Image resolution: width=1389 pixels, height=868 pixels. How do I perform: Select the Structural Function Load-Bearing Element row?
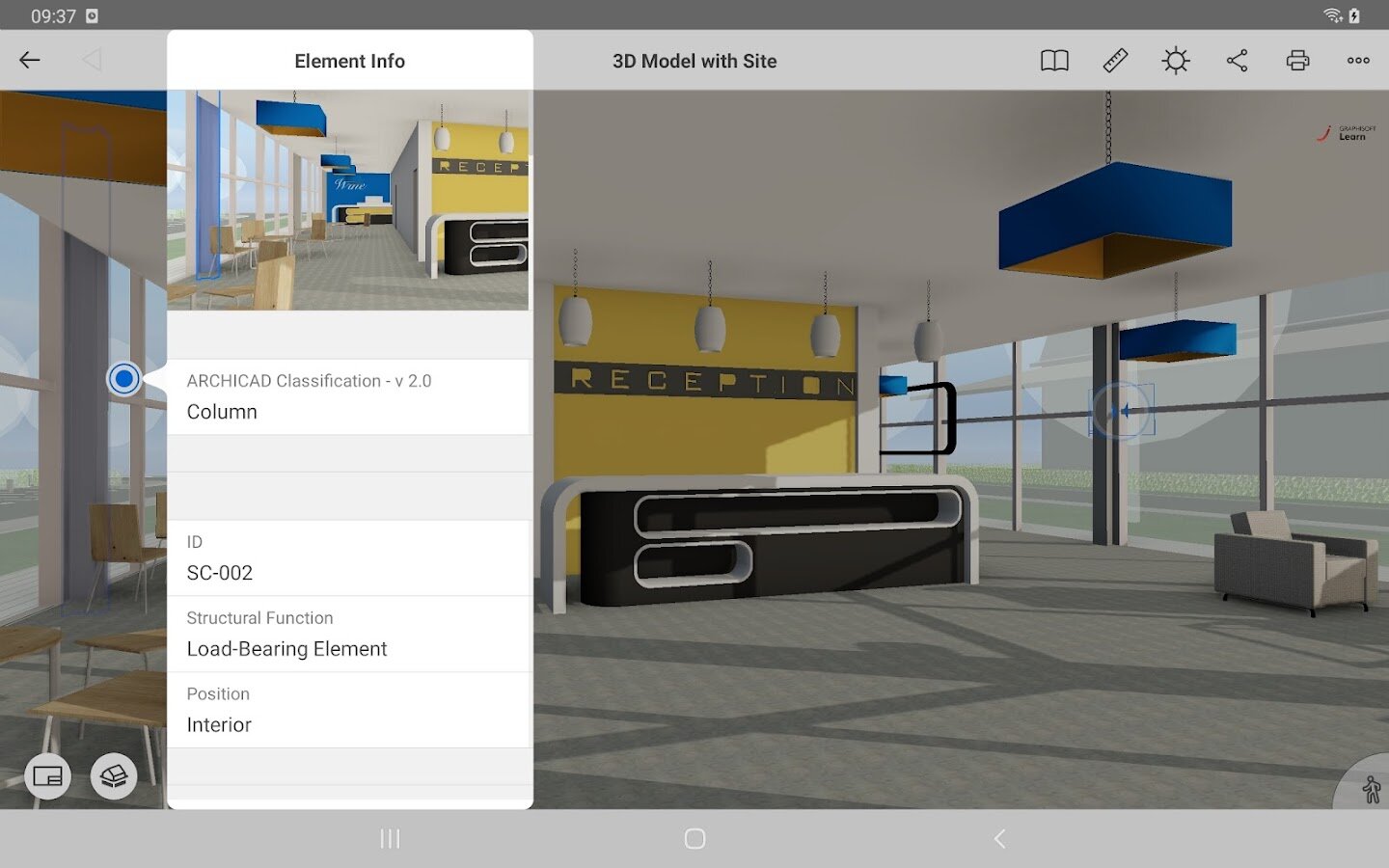pos(348,635)
